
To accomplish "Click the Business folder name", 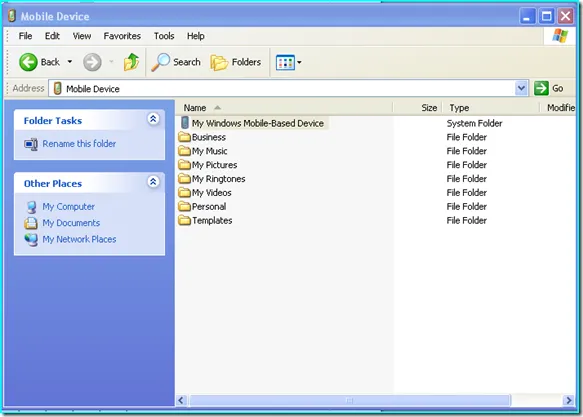I will [x=209, y=137].
